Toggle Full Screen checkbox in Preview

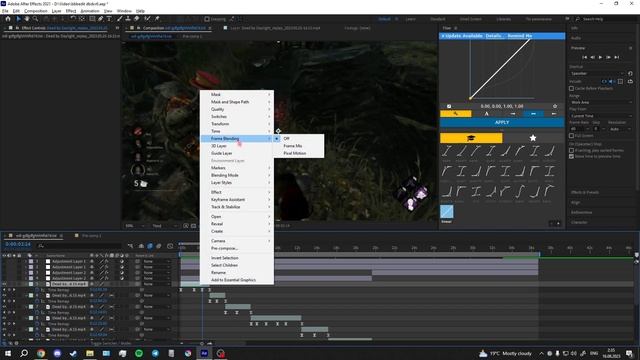(571, 136)
